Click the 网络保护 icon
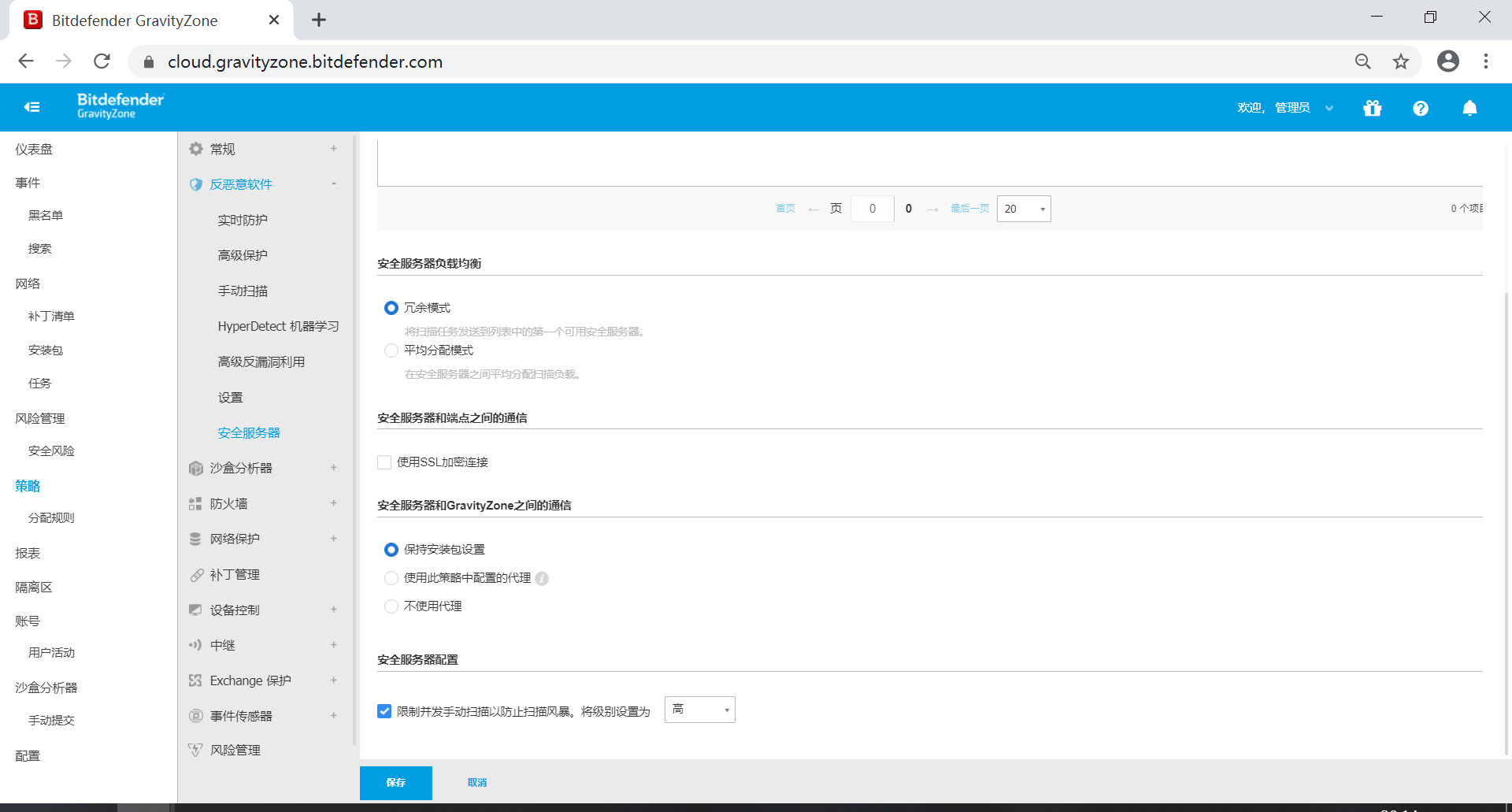 (x=195, y=539)
